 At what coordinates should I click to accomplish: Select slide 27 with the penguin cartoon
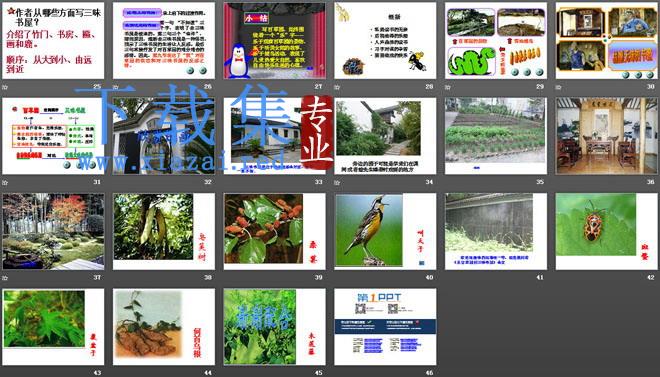point(274,41)
